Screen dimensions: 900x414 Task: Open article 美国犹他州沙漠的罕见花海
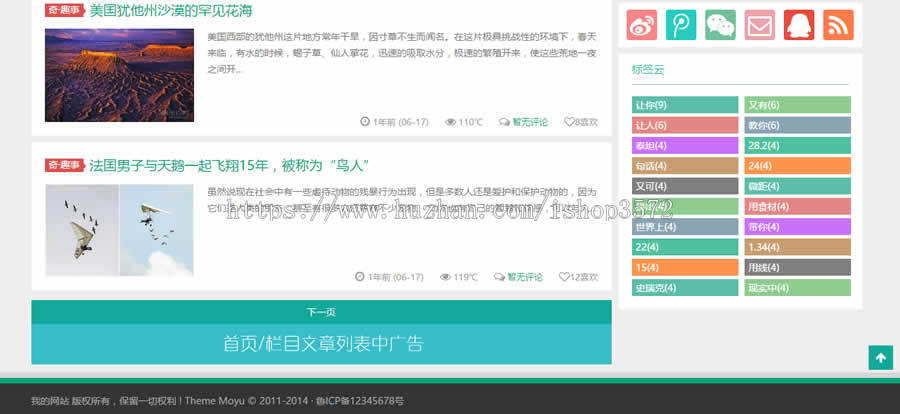170,10
